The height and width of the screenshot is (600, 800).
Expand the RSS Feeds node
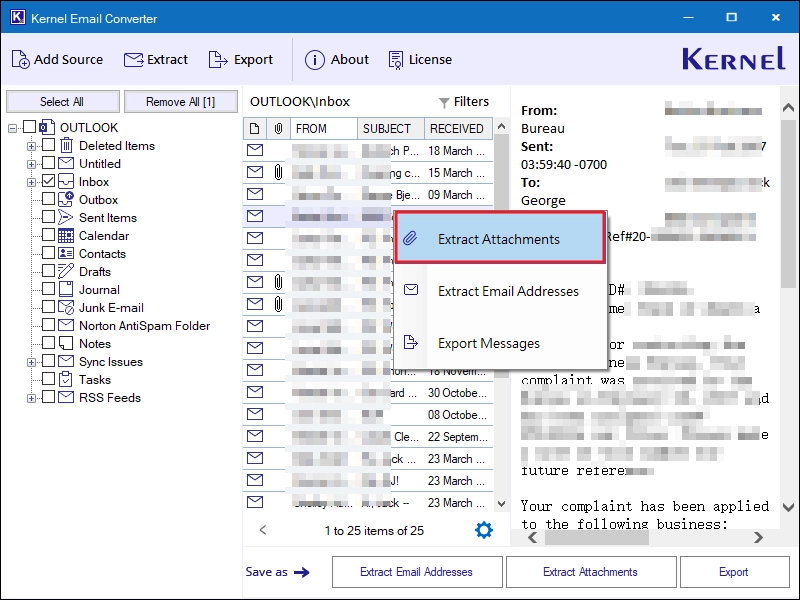(x=31, y=398)
